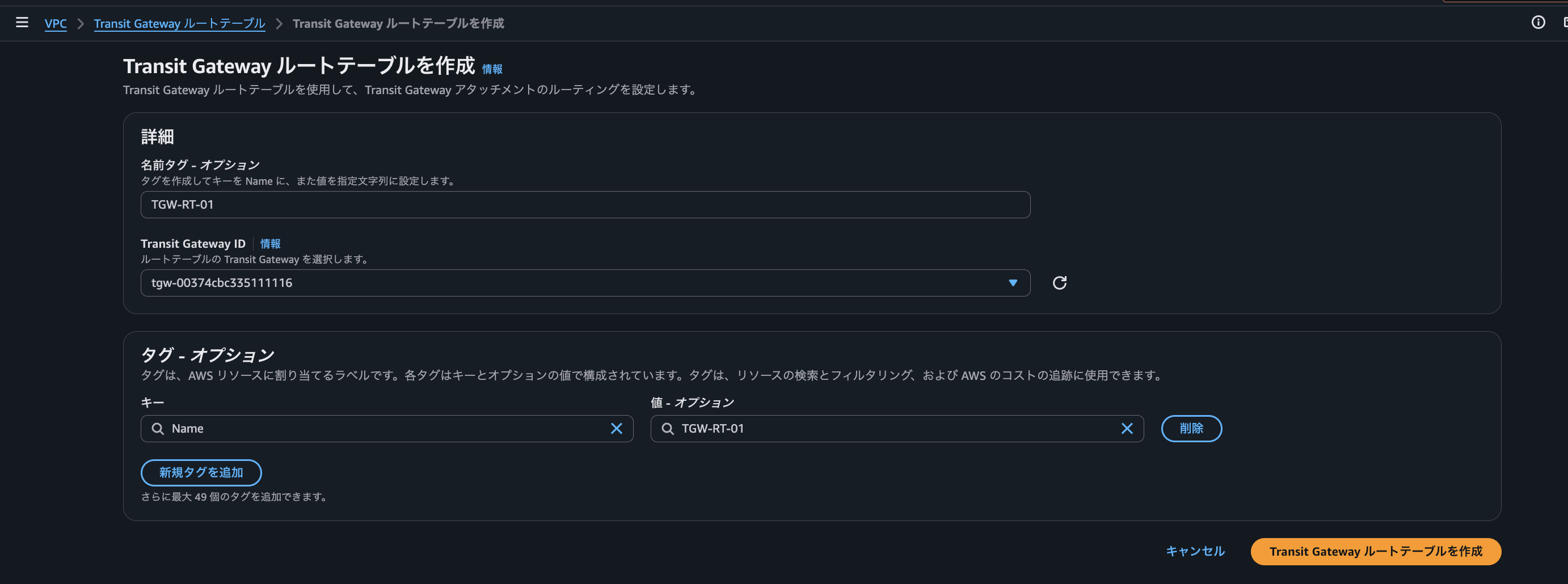Open the 情報 link next to the page title
Viewport: 1568px width, 584px height.
491,69
